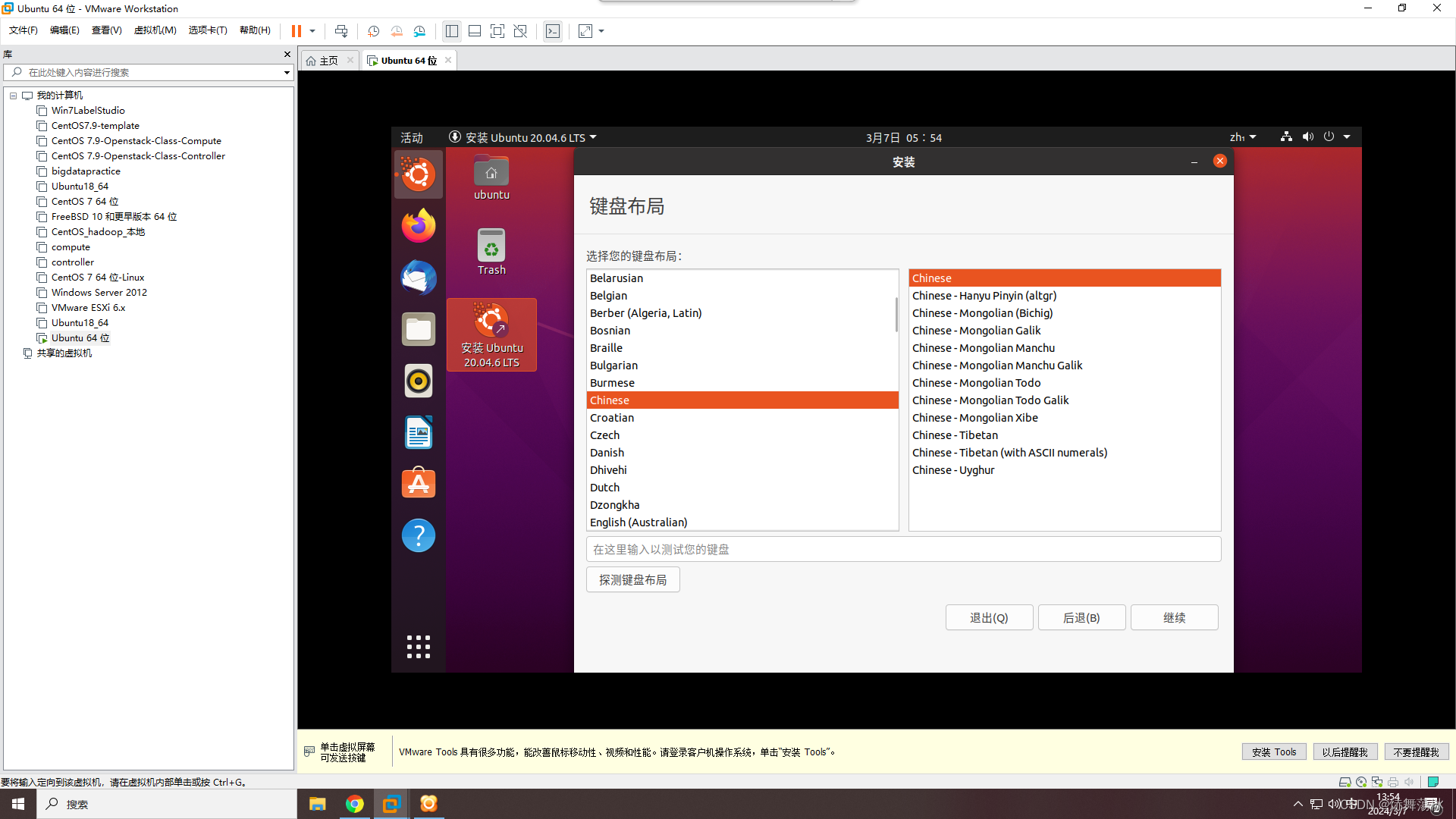This screenshot has height=819, width=1456.
Task: Show hidden Windows tray icons chevron
Action: point(1298,804)
